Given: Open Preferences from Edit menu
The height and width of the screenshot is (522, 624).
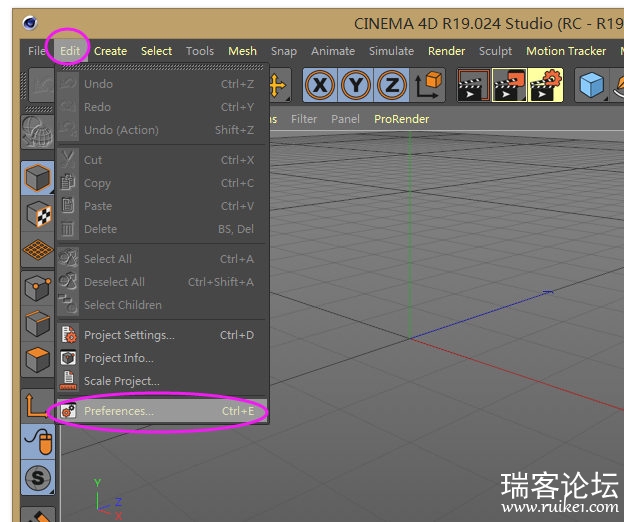Looking at the screenshot, I should point(162,411).
